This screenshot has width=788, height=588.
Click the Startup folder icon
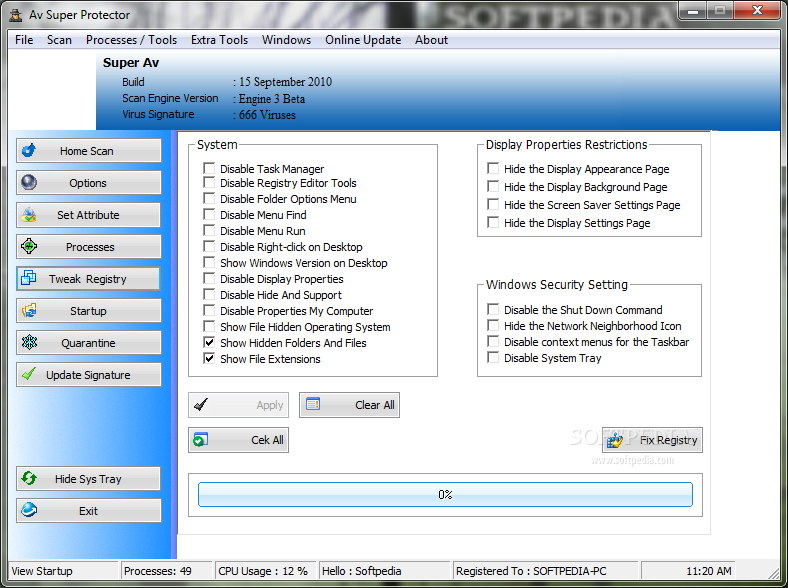[x=29, y=310]
